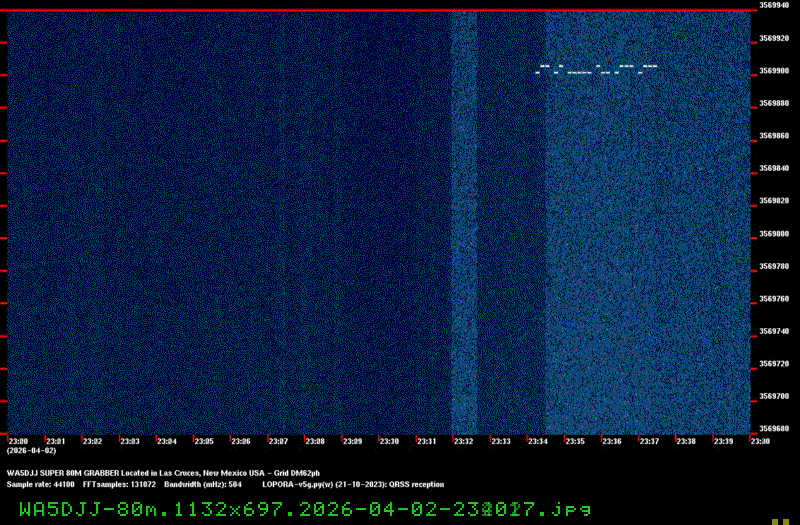This screenshot has width=800, height=525.
Task: Select the 23:09 time label
Action: click(353, 441)
